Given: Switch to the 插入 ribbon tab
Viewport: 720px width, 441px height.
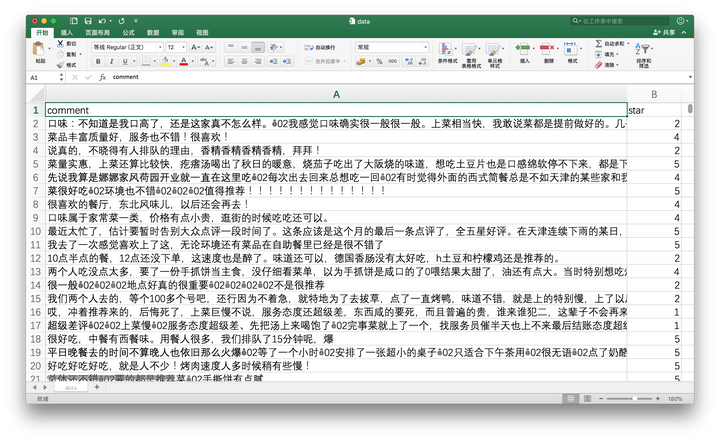Looking at the screenshot, I should tap(67, 33).
